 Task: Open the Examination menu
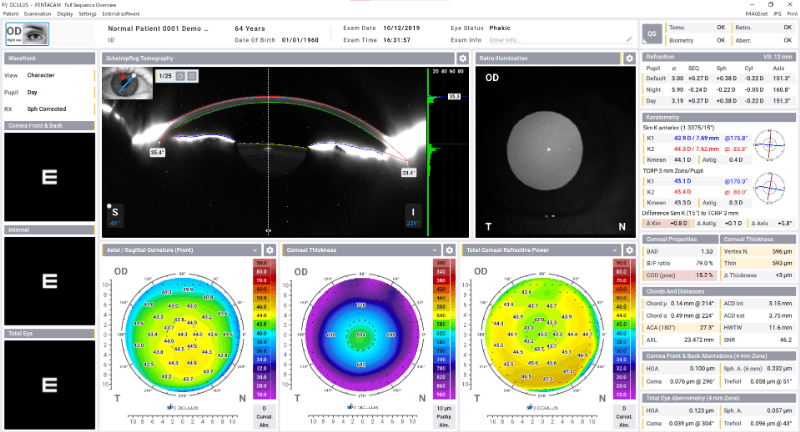(38, 14)
